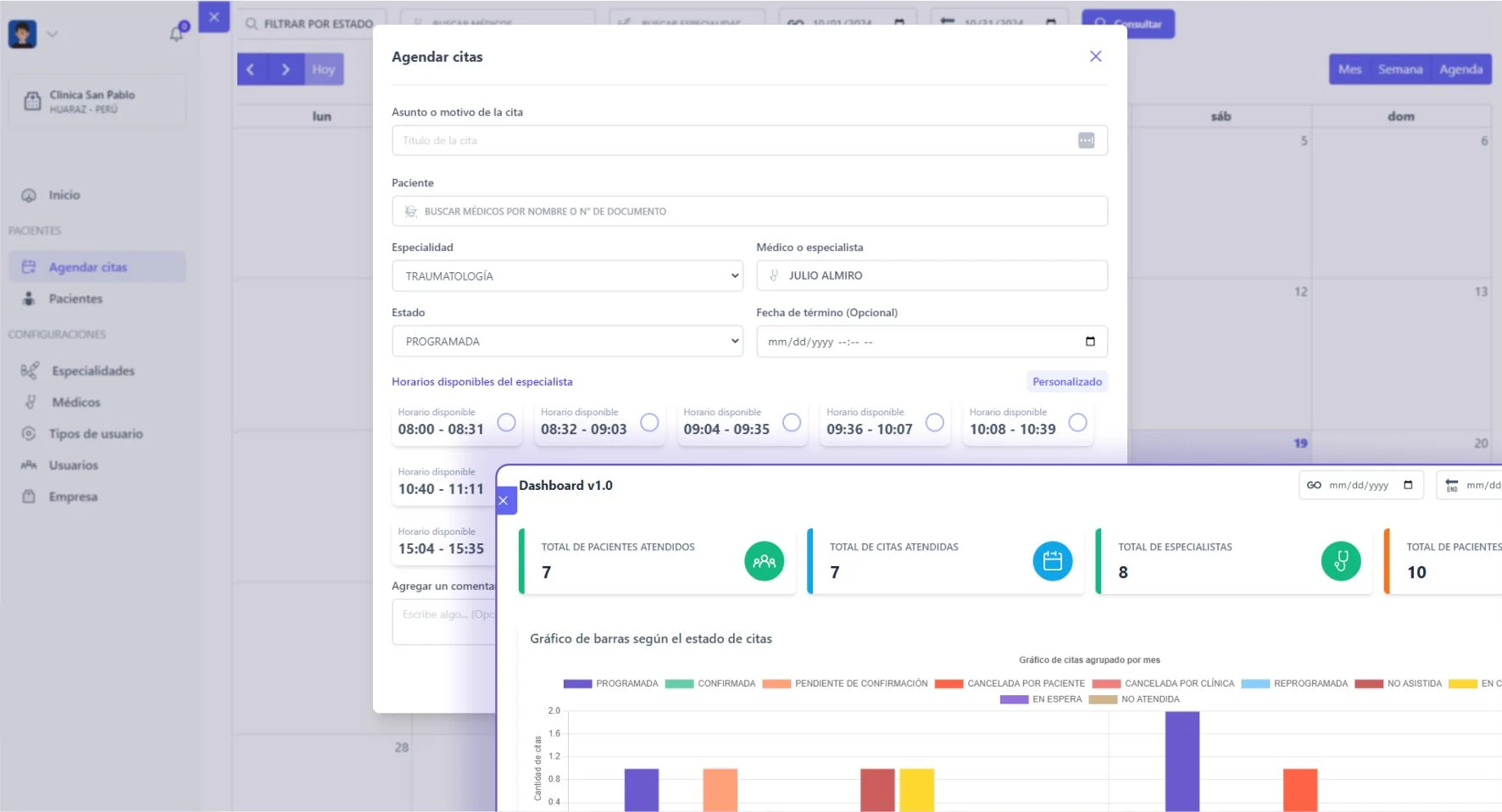
Task: Click the blue calendar icon on citas card
Action: (1052, 561)
